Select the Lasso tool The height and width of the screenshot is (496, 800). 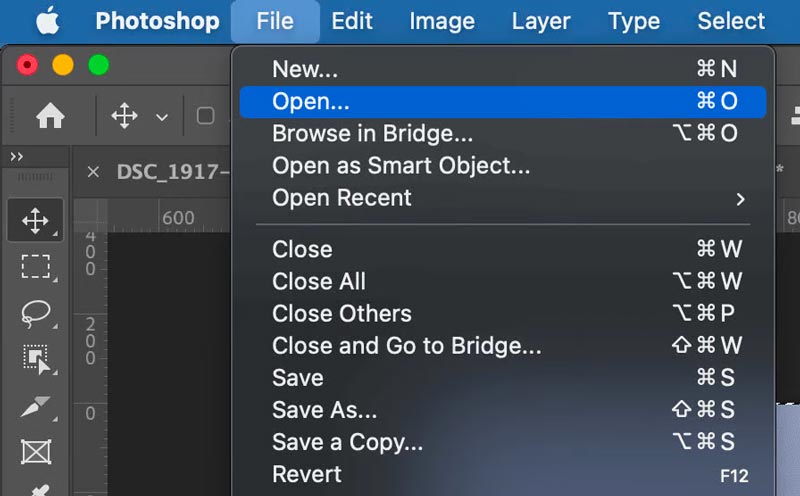tap(36, 313)
